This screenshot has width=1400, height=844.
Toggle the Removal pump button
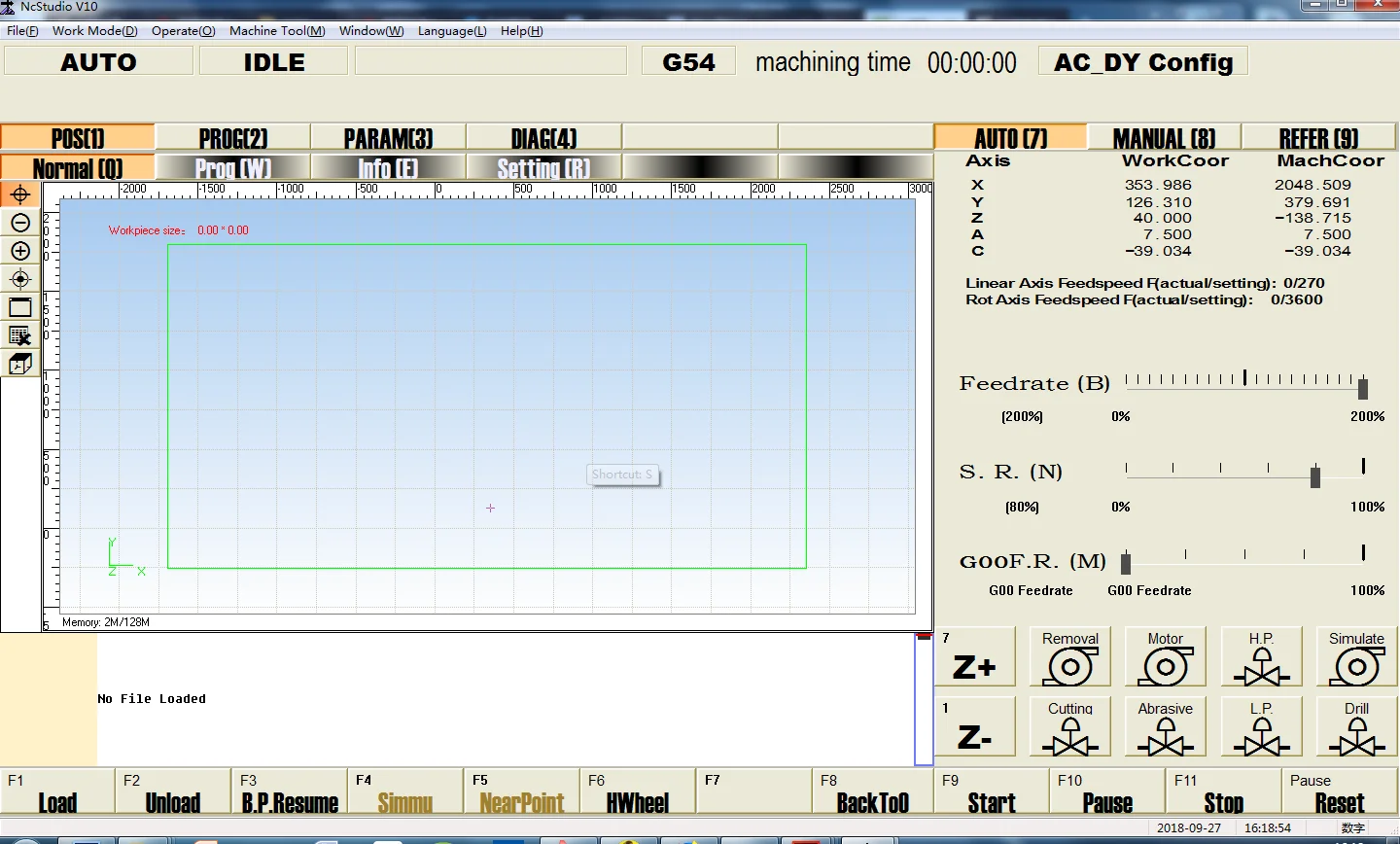click(1069, 658)
